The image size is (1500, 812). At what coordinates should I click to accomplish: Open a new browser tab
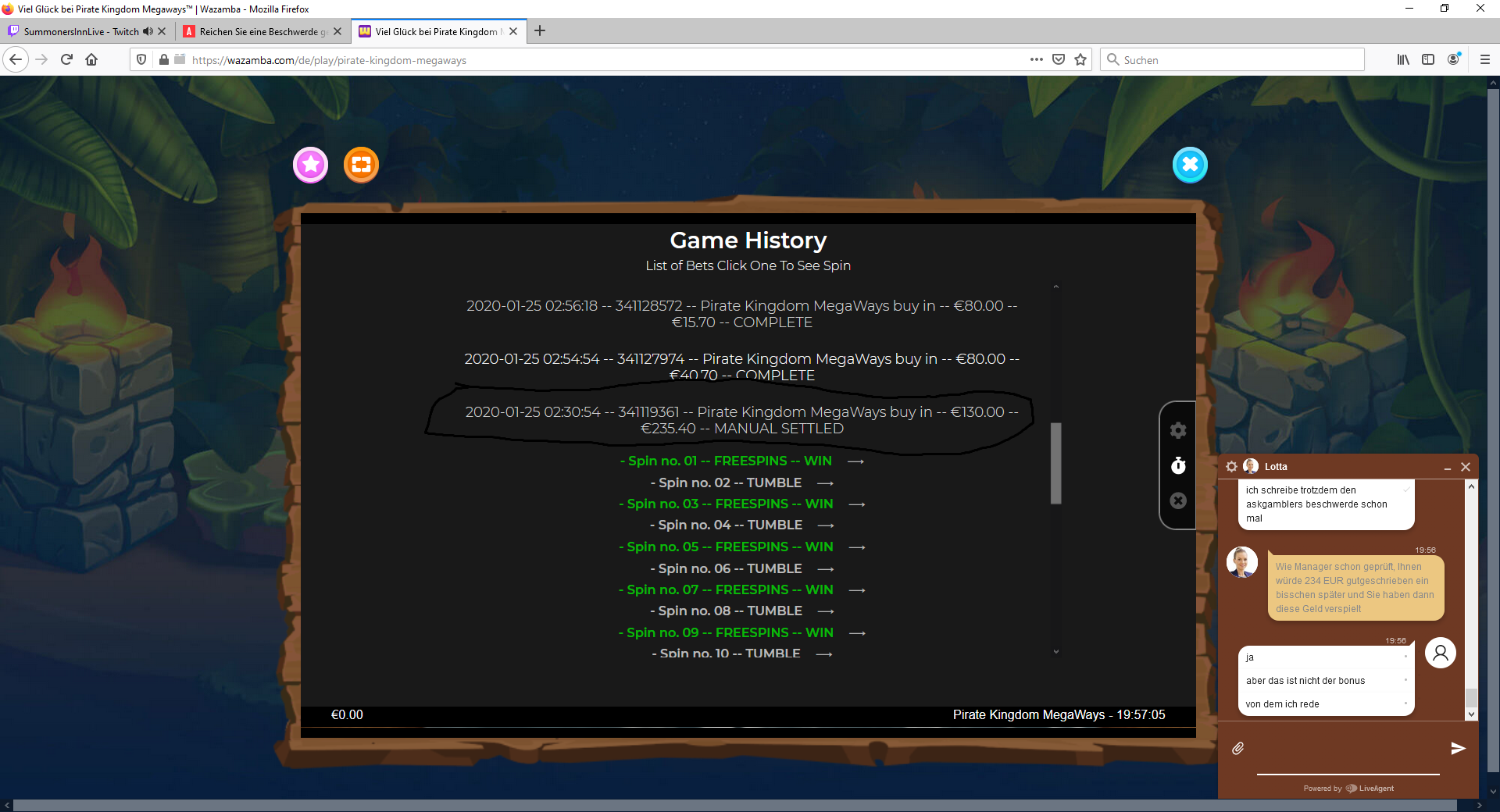coord(540,31)
